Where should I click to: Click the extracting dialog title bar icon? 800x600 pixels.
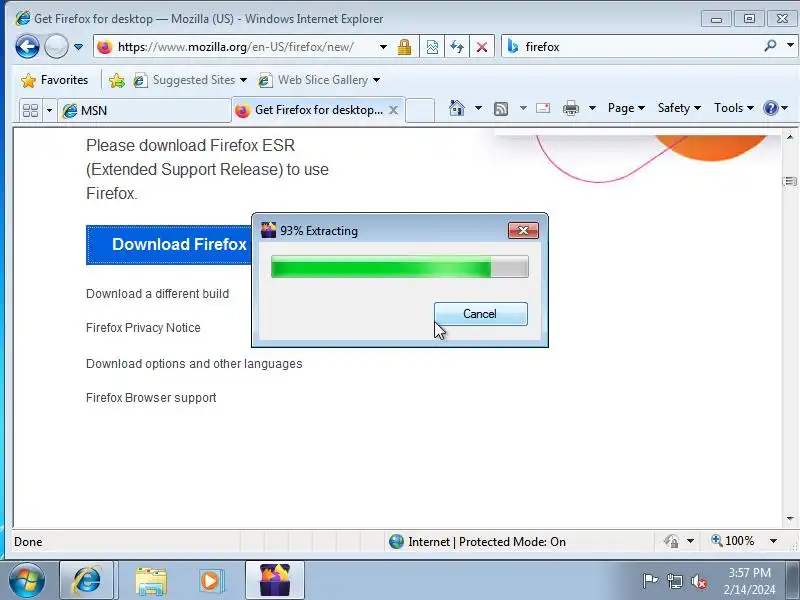268,231
